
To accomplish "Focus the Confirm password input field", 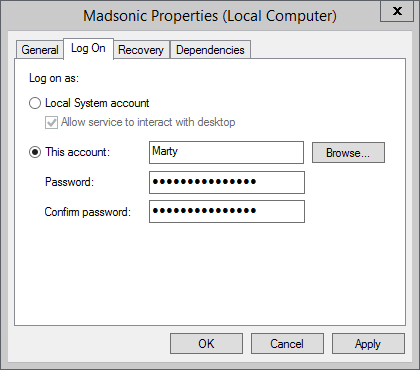I will tap(227, 211).
